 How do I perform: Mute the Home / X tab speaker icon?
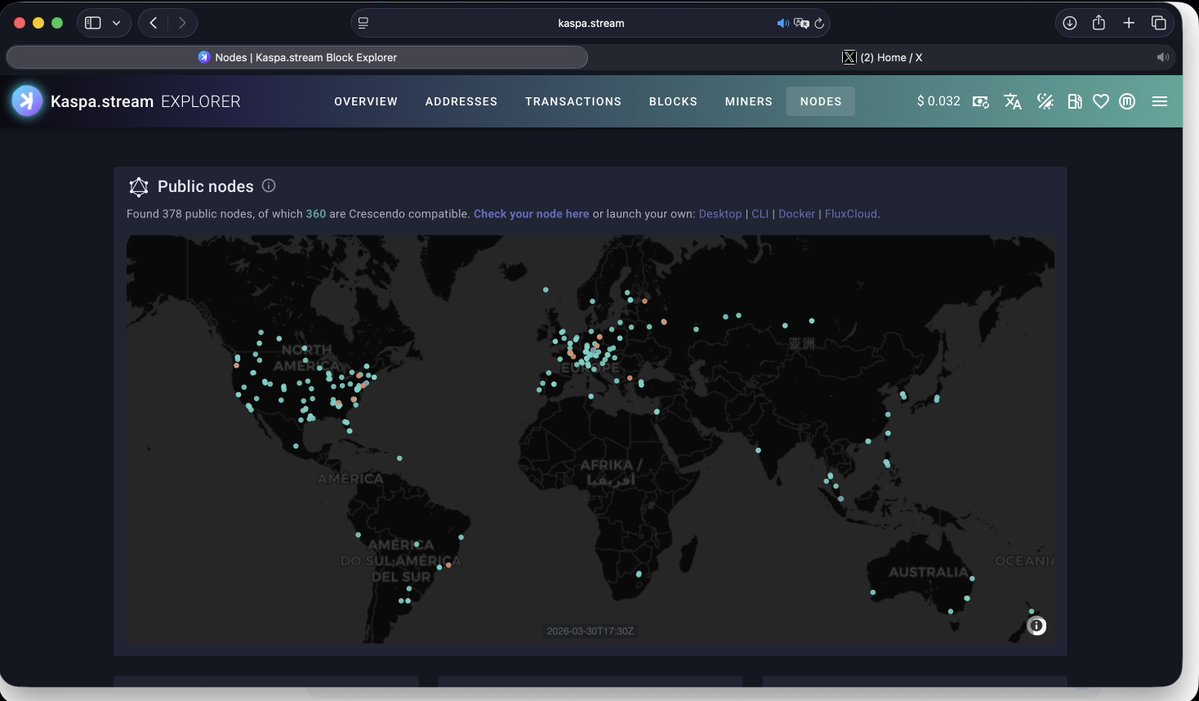click(1162, 57)
